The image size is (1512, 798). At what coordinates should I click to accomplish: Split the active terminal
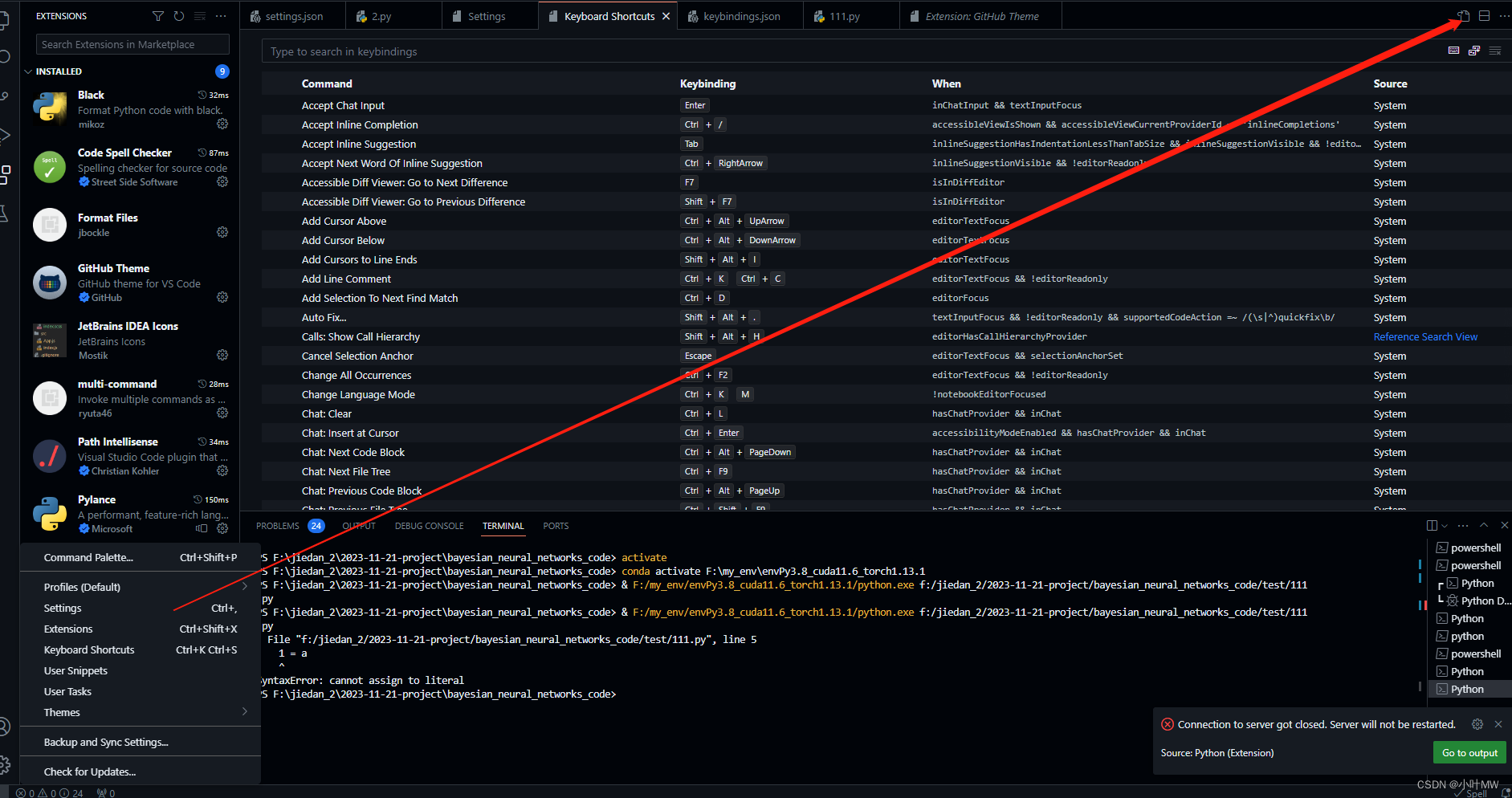[x=1432, y=525]
